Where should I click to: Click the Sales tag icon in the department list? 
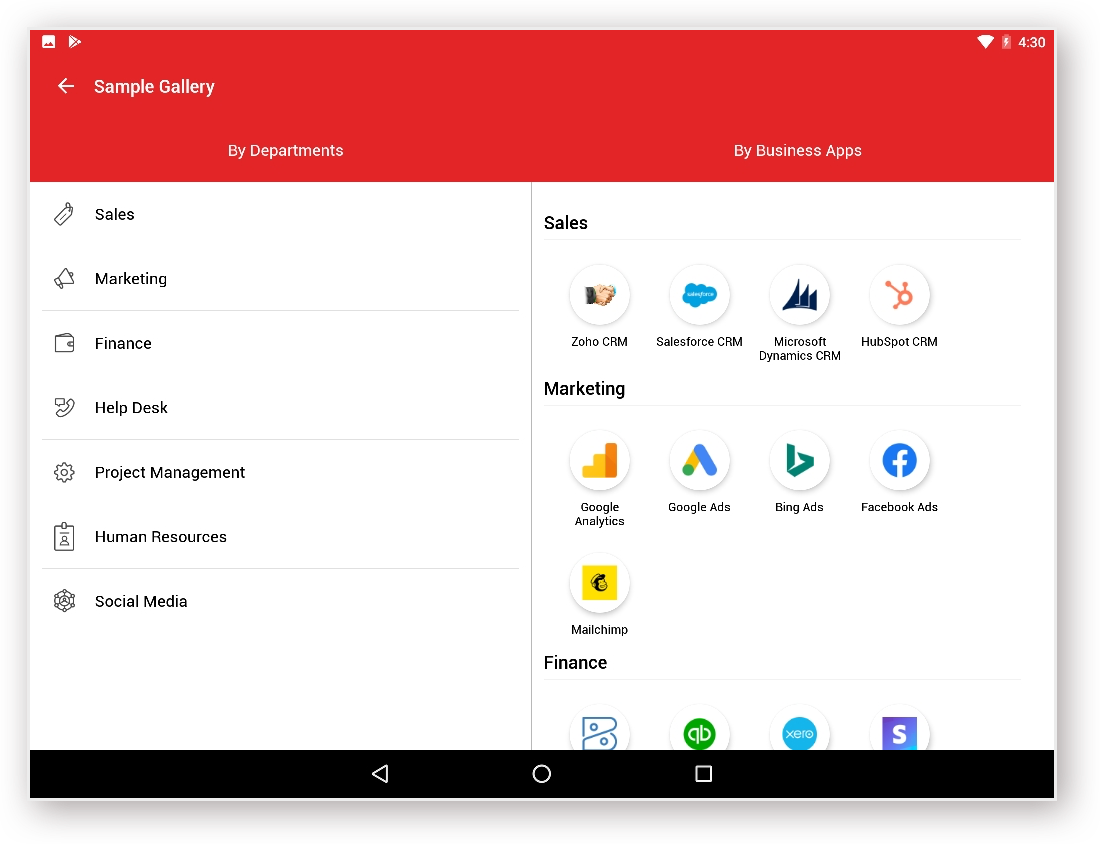pos(64,214)
